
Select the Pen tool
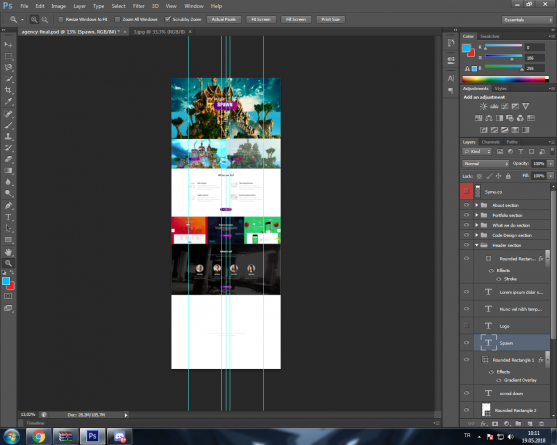point(8,206)
